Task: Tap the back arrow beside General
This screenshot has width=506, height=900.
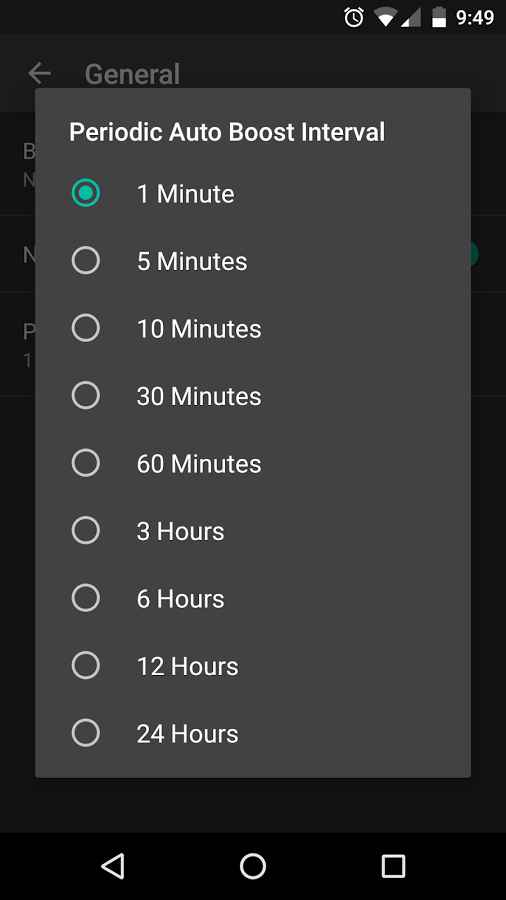Action: click(40, 73)
